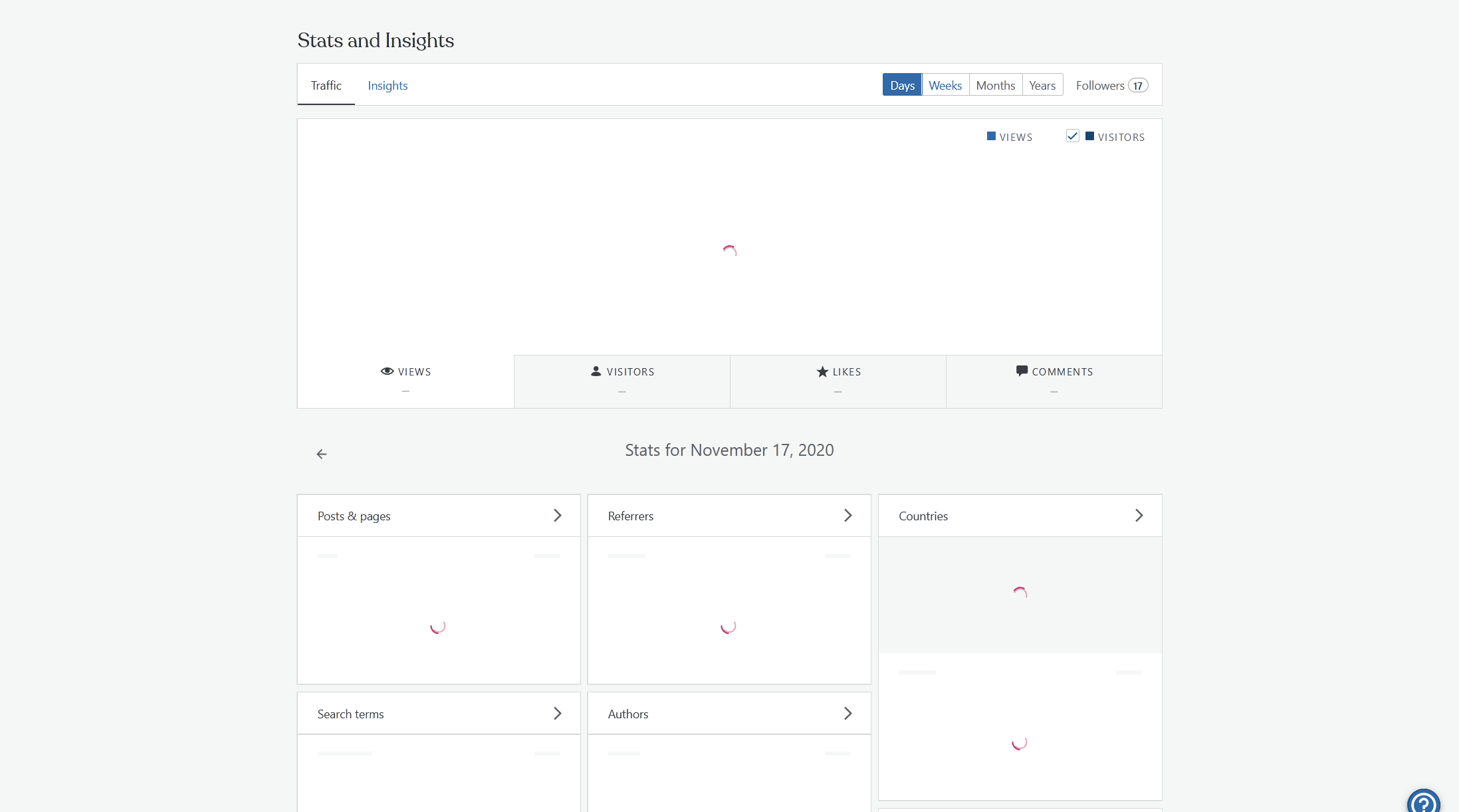Expand Posts & pages with its chevron

pyautogui.click(x=558, y=516)
